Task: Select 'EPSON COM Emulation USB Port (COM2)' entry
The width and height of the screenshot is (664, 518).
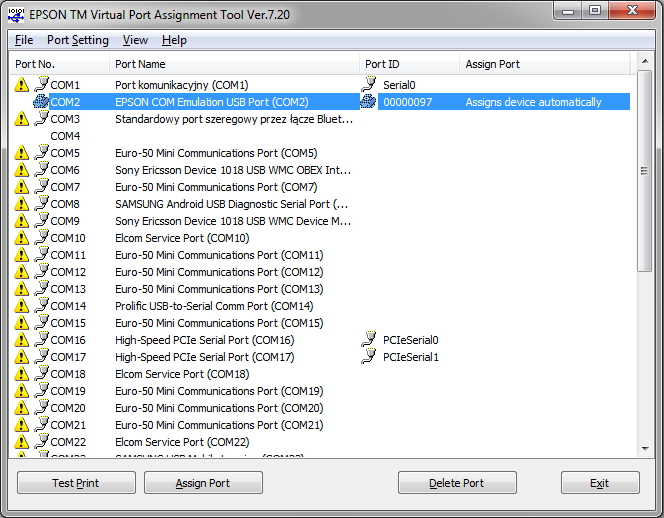Action: [x=212, y=102]
